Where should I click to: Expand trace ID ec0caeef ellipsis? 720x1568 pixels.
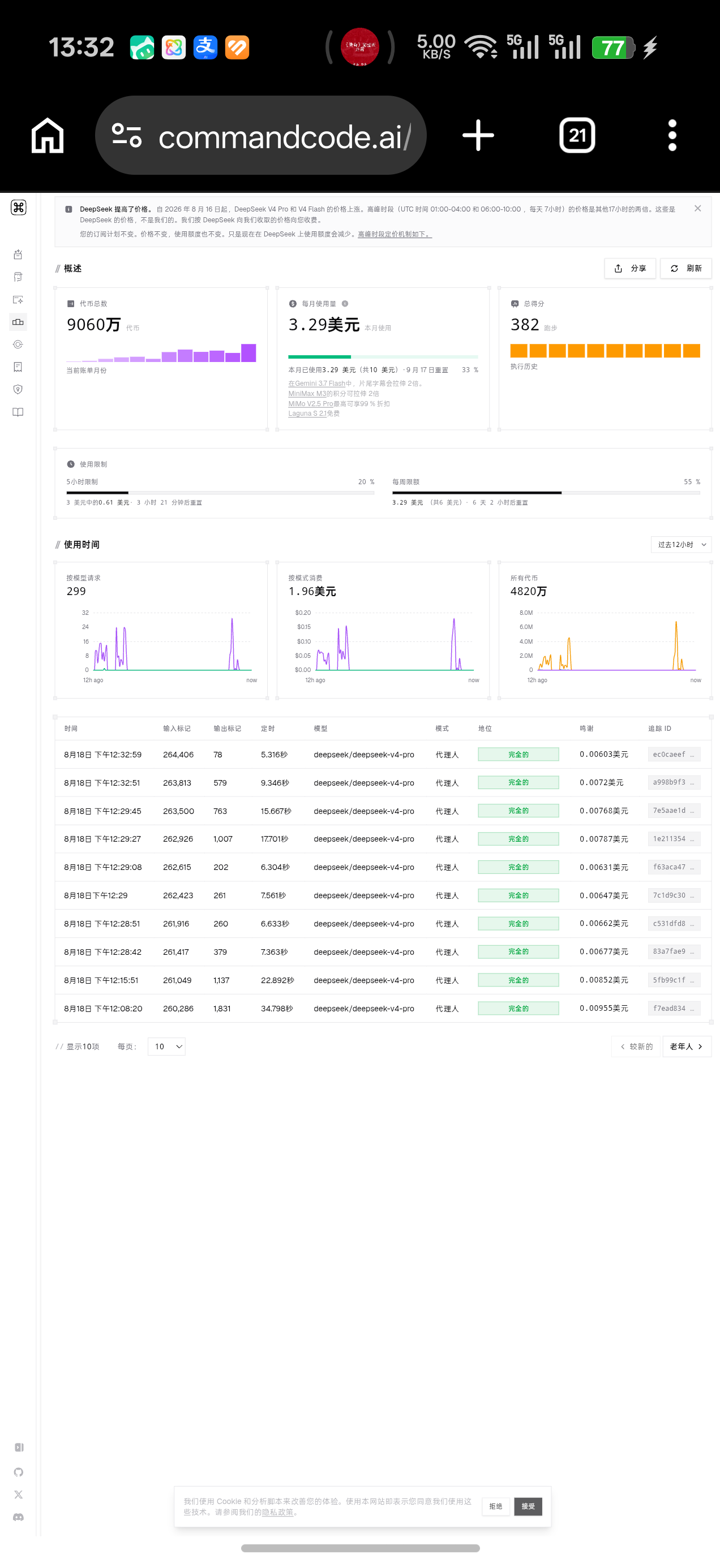[692, 755]
